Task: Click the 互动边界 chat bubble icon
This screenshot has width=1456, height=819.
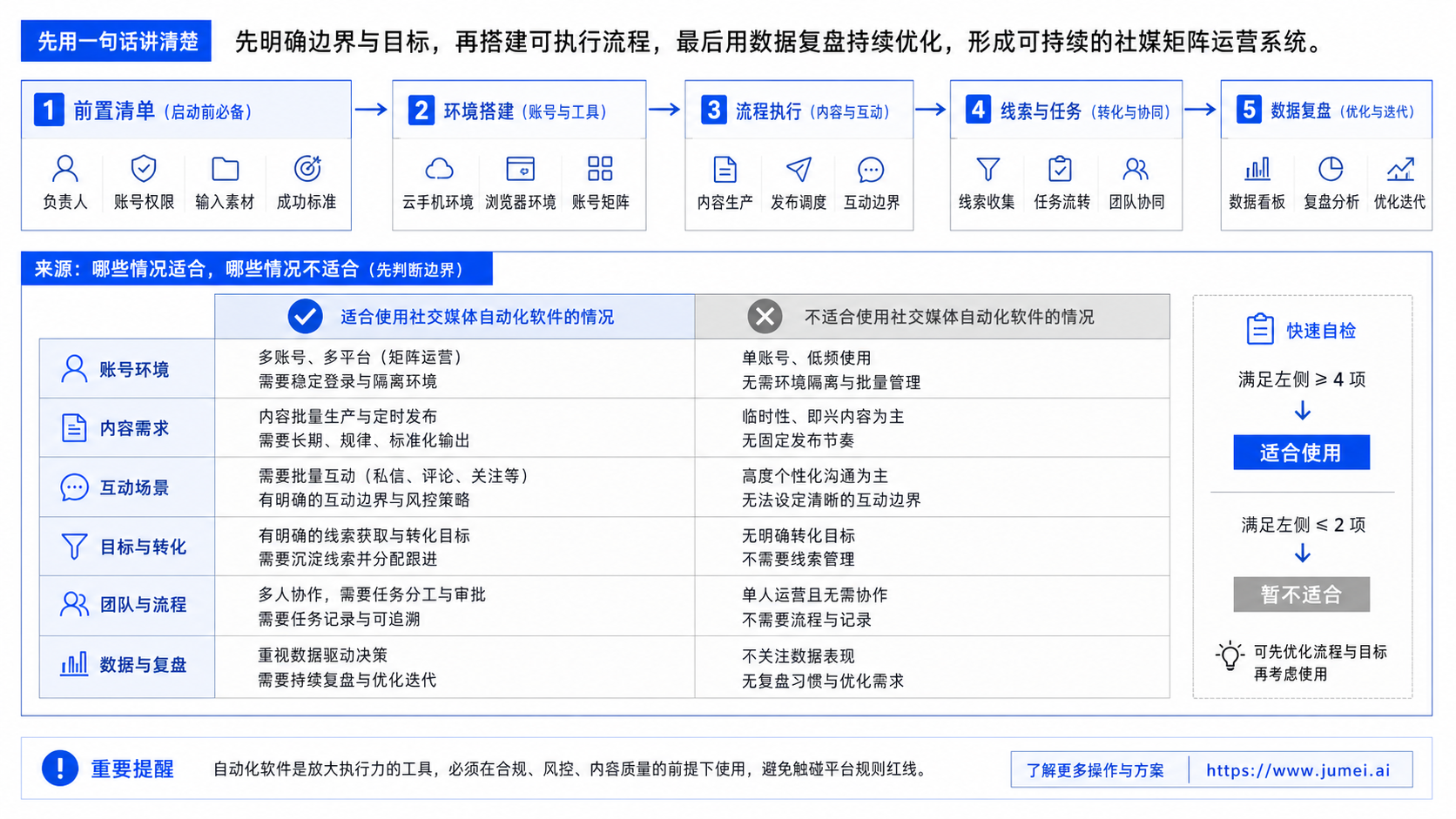Action: click(x=871, y=169)
